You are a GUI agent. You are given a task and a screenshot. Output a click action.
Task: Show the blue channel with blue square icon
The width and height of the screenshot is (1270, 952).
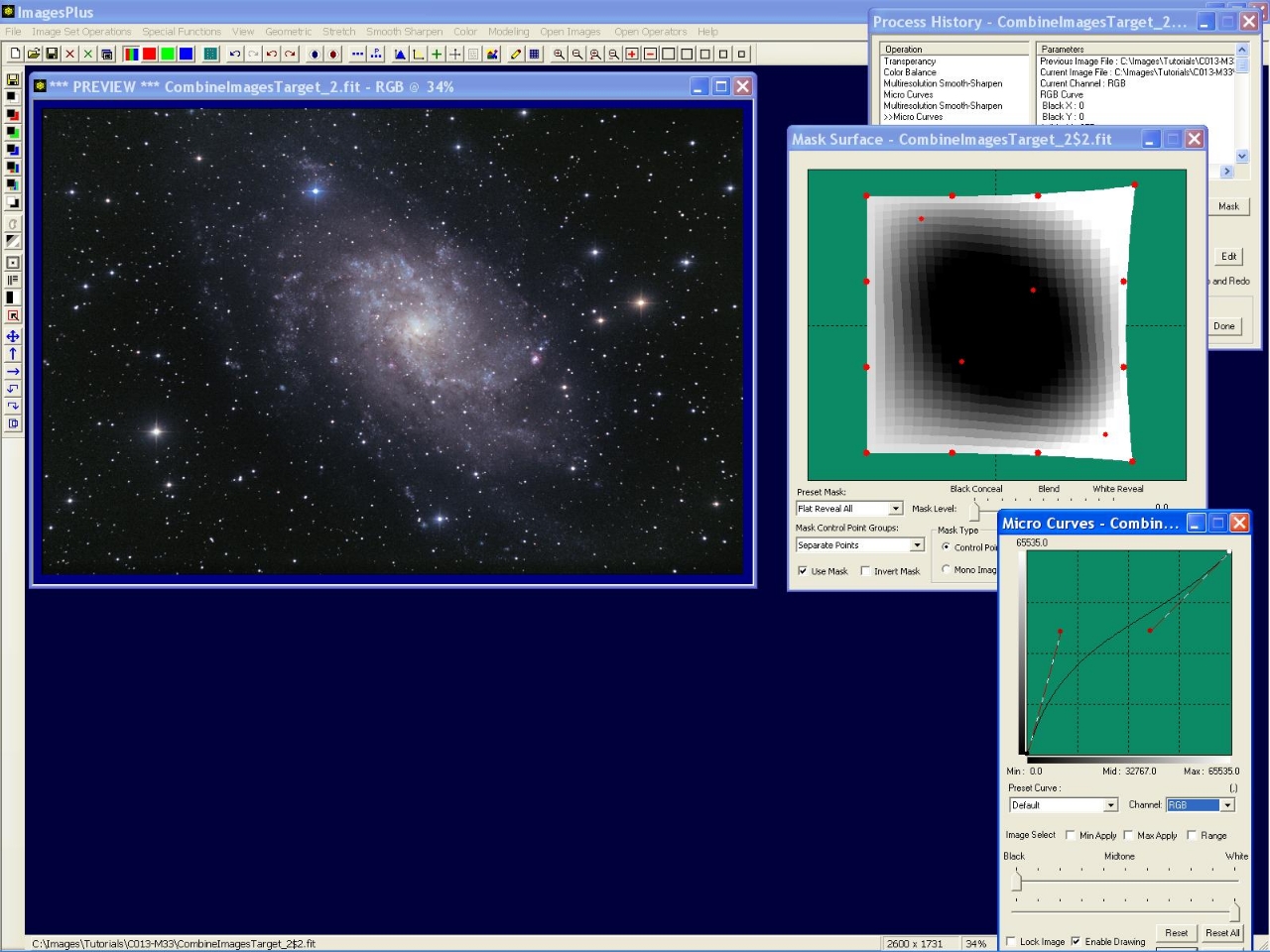[x=186, y=55]
